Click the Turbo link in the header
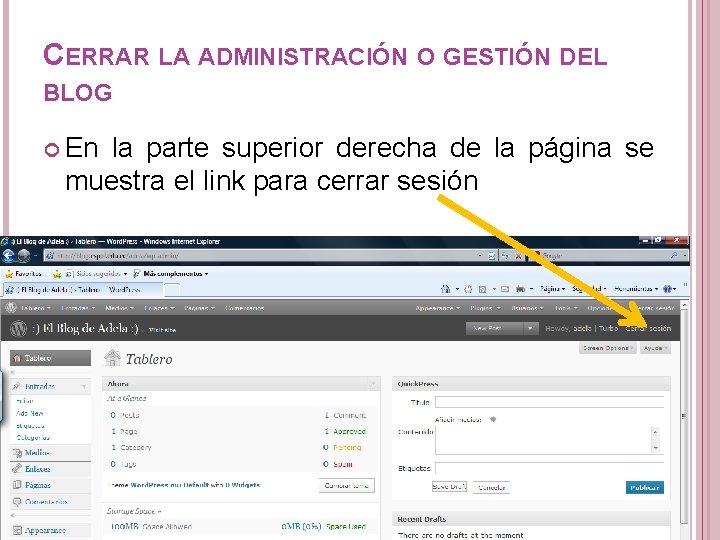720x540 pixels. pos(608,328)
